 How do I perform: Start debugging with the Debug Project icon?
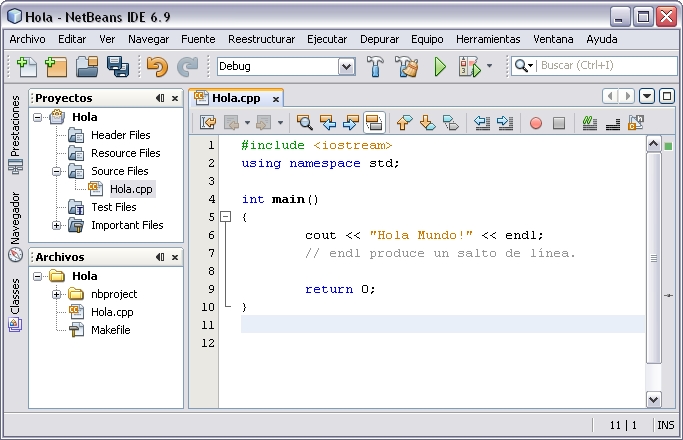470,67
